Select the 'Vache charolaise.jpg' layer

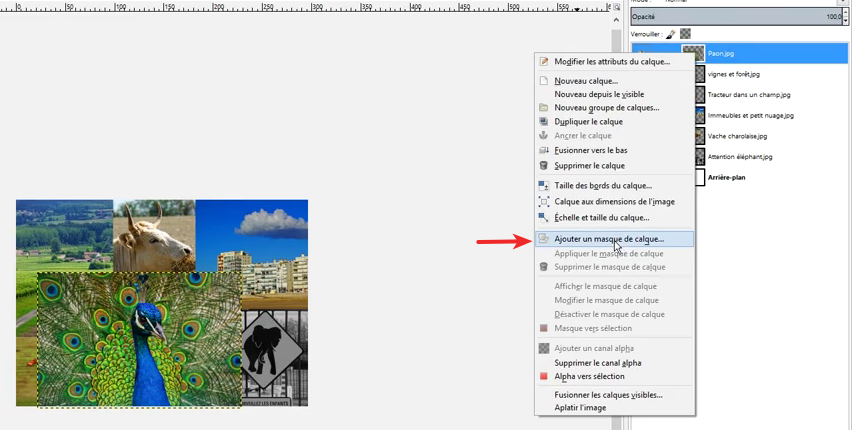(x=737, y=136)
